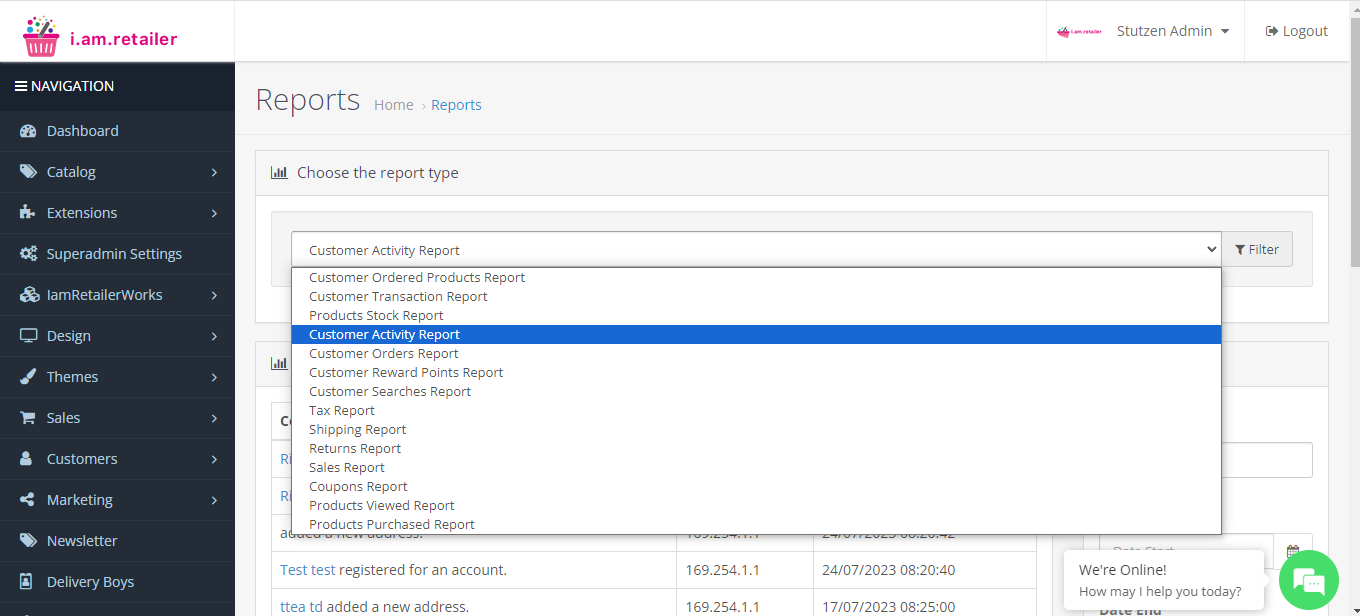The image size is (1360, 616).
Task: Open the ttea td customer link
Action: 301,607
